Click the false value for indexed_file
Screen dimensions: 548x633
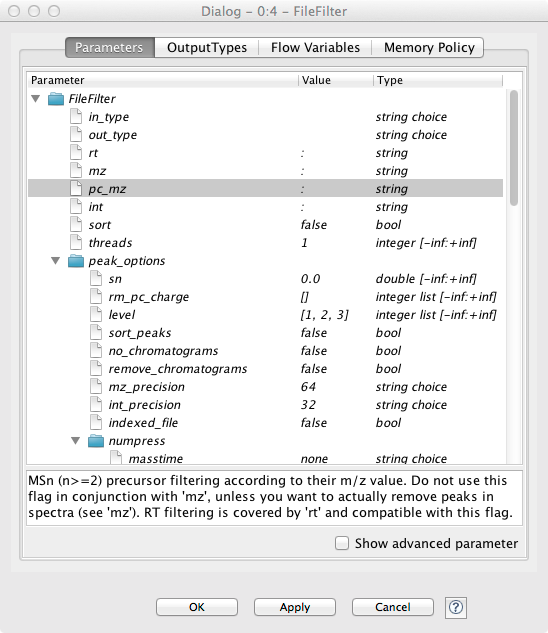pyautogui.click(x=314, y=423)
